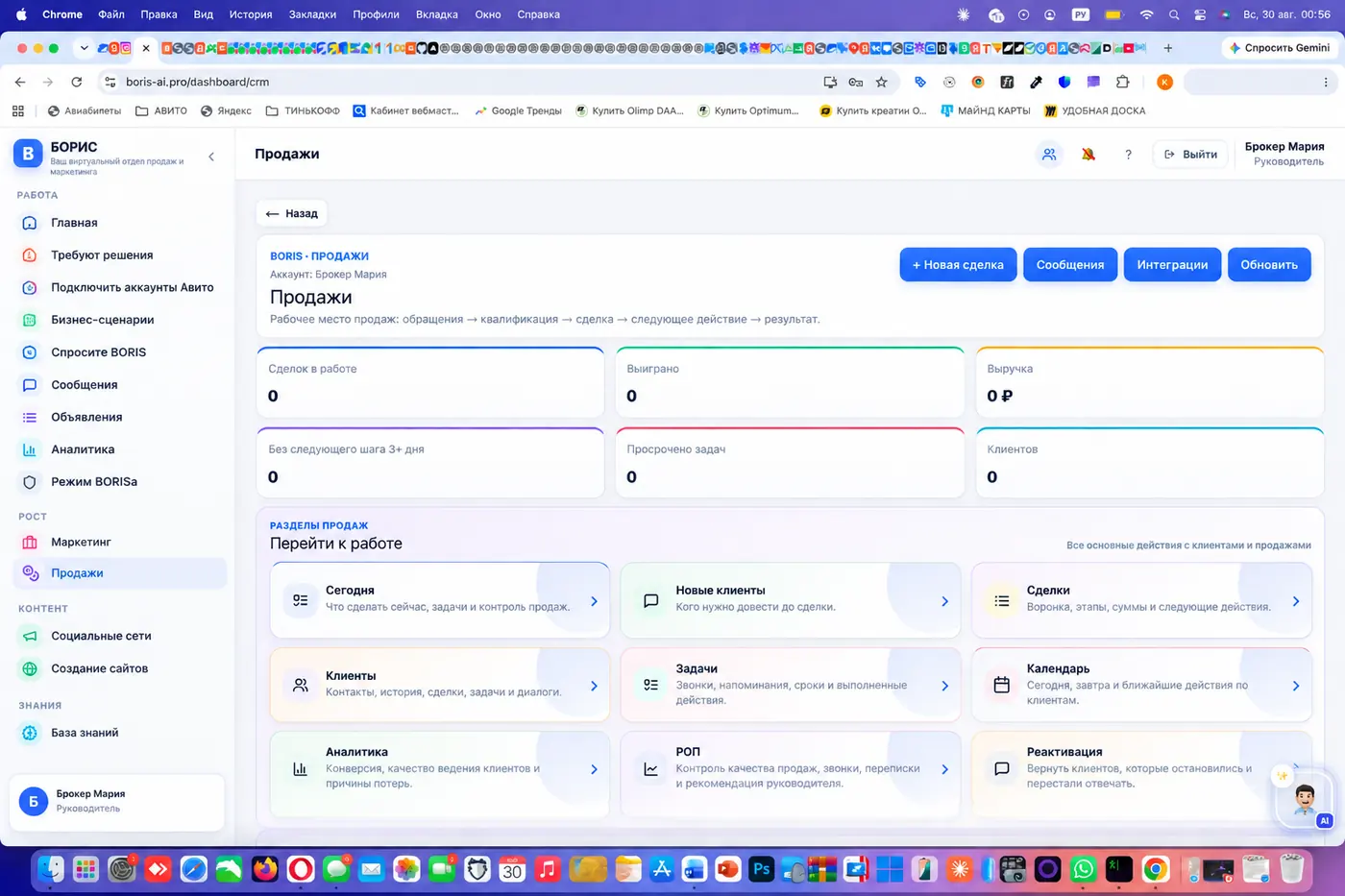Open the Новые клиенты card
1345x896 pixels.
point(791,600)
